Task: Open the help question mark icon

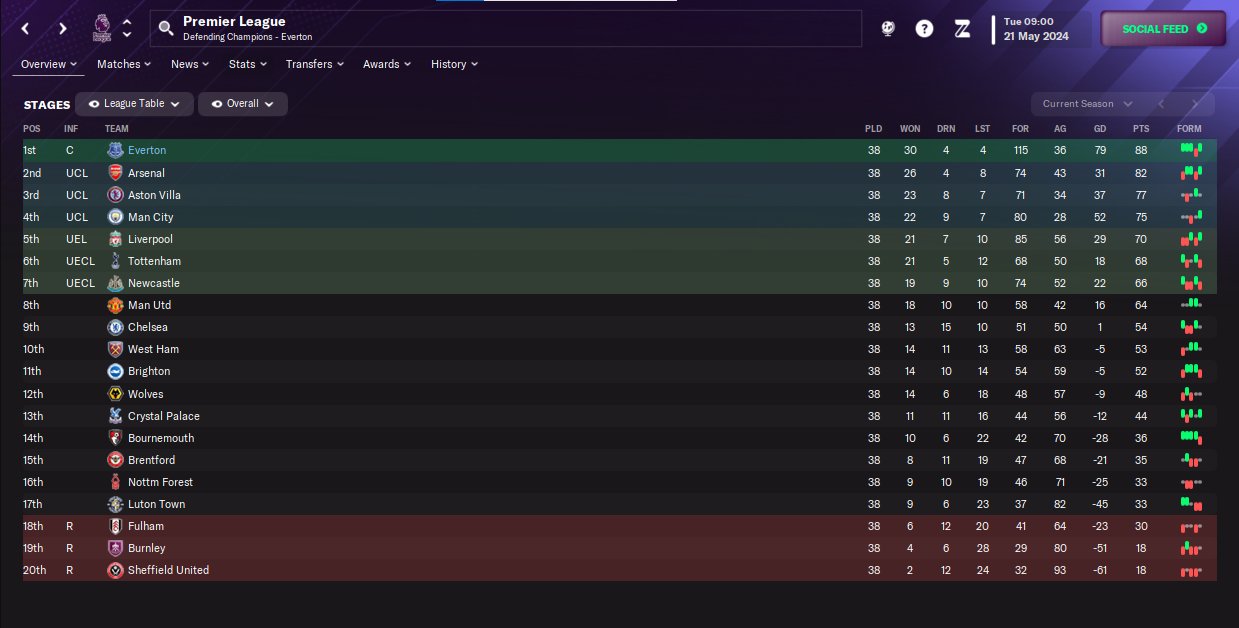Action: pyautogui.click(x=924, y=29)
